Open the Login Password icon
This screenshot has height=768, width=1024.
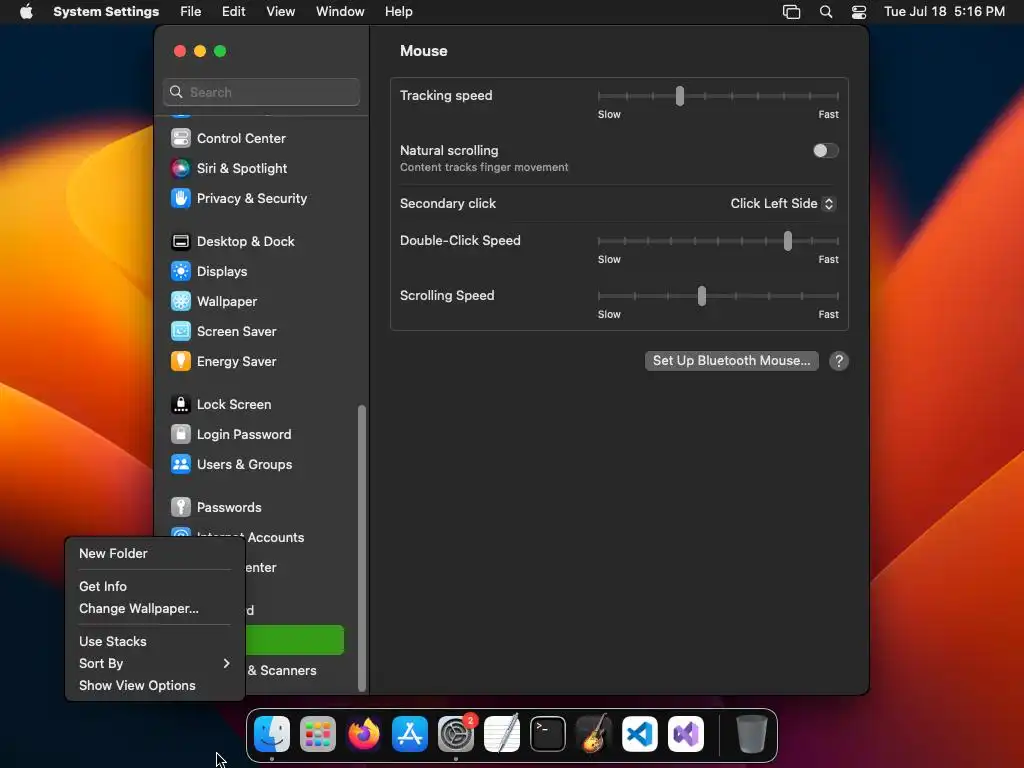[181, 434]
